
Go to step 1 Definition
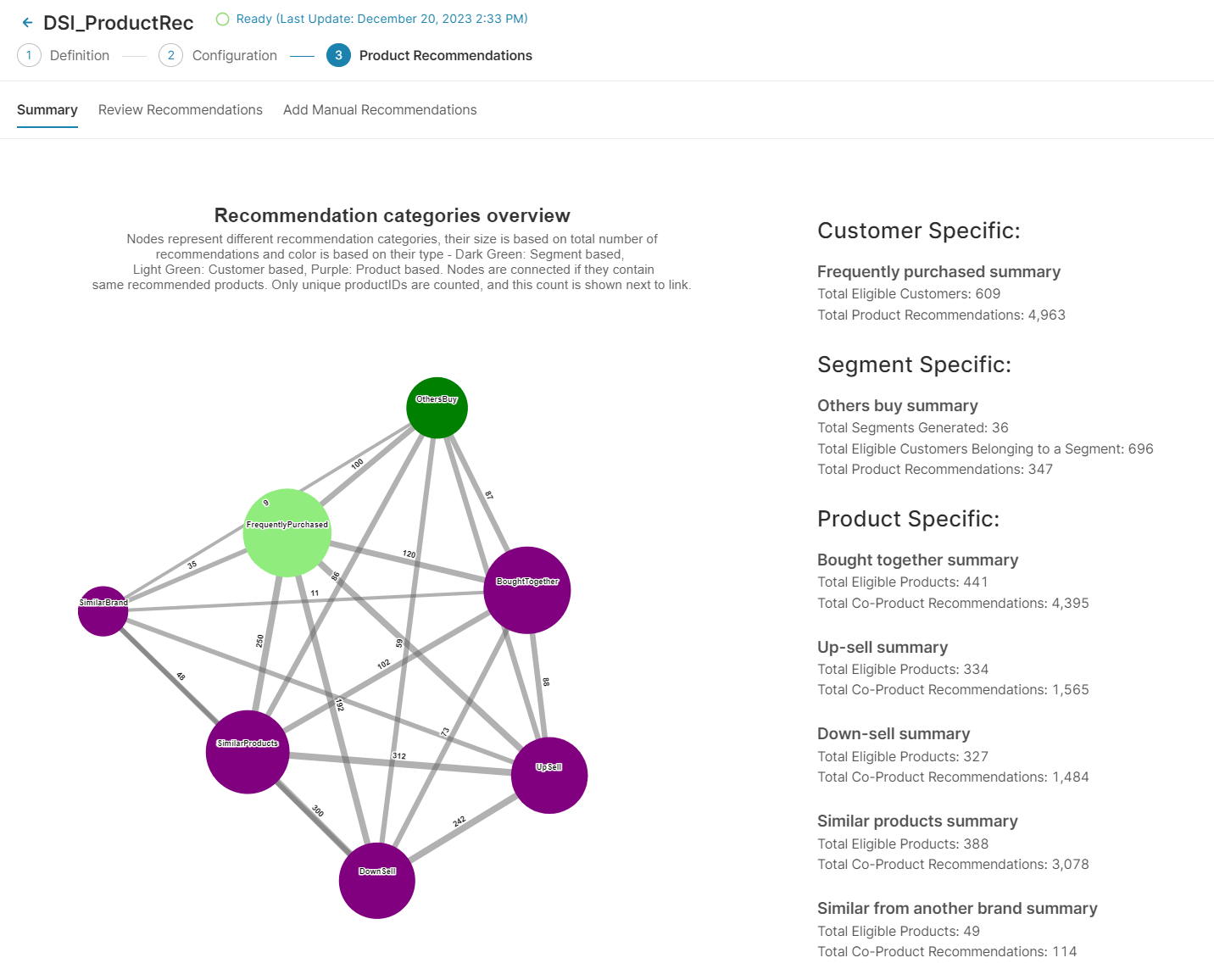(29, 55)
